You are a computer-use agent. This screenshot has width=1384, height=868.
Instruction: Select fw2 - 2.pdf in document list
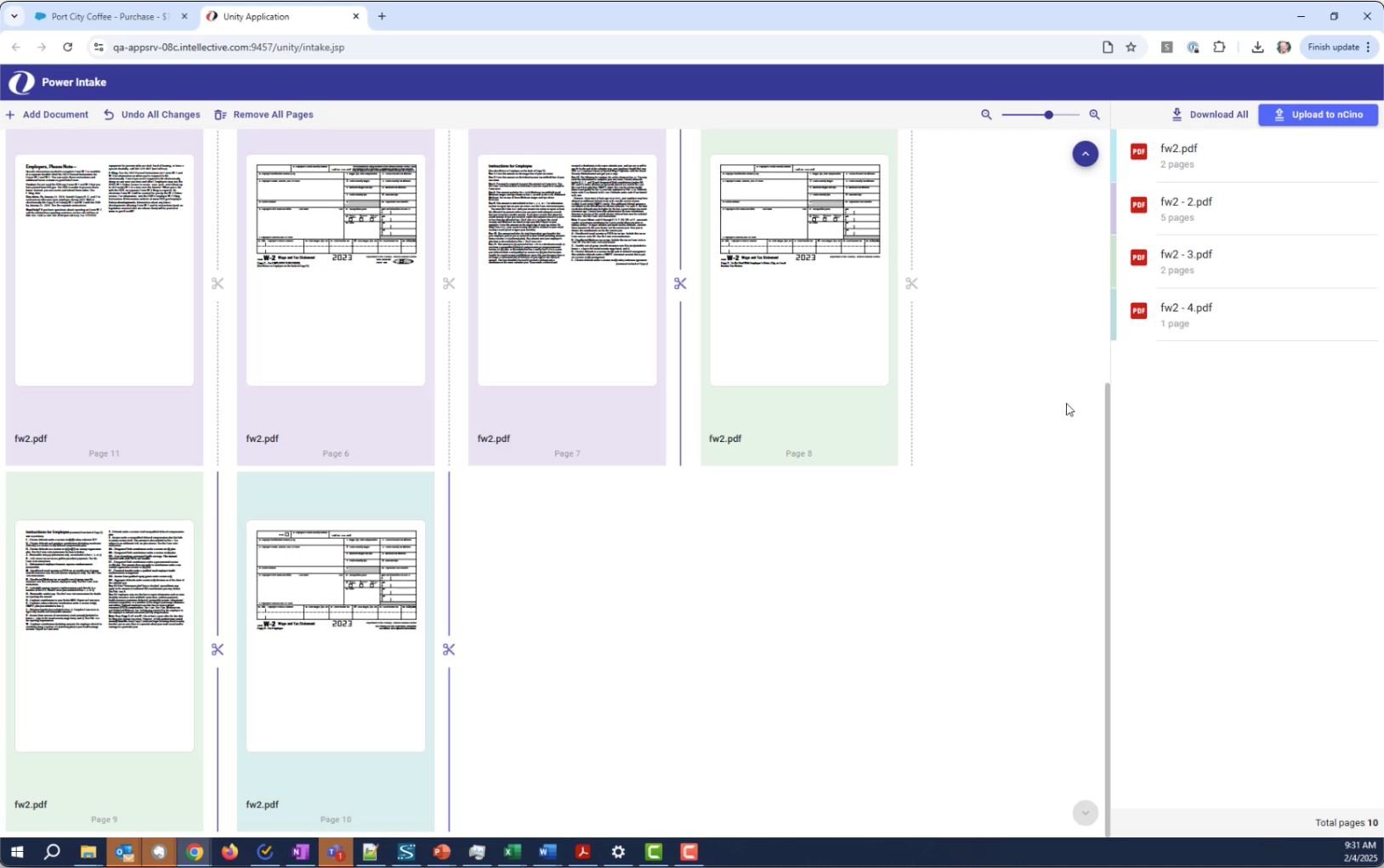(x=1186, y=202)
